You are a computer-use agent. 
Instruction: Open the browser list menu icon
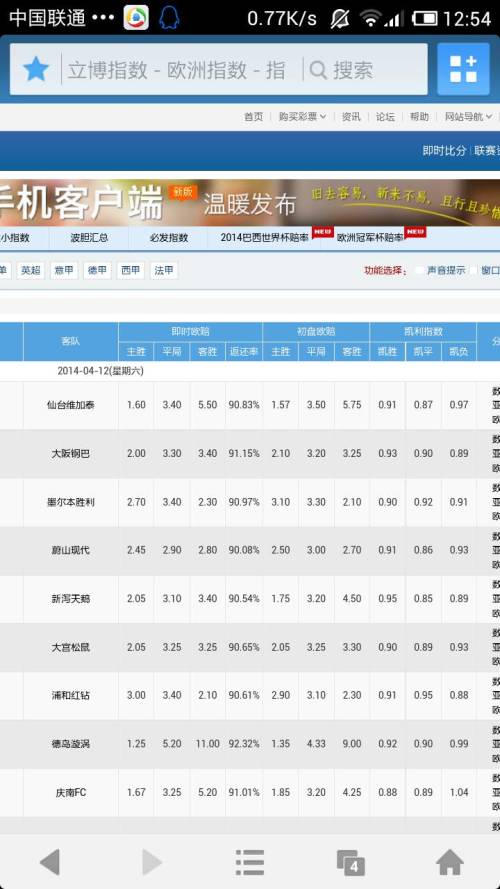(x=250, y=862)
